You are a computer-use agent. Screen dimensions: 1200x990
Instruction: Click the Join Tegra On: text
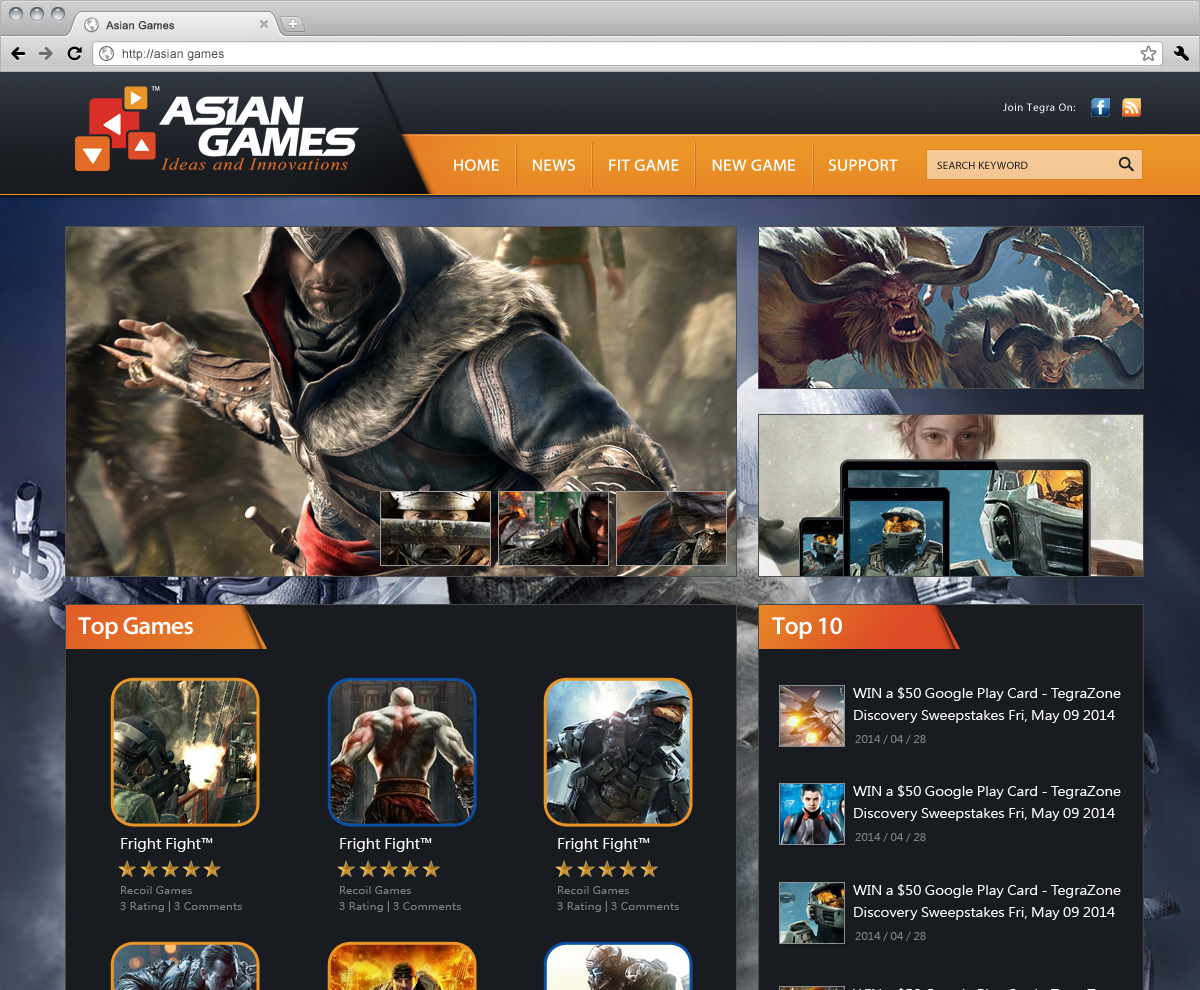[x=1039, y=107]
